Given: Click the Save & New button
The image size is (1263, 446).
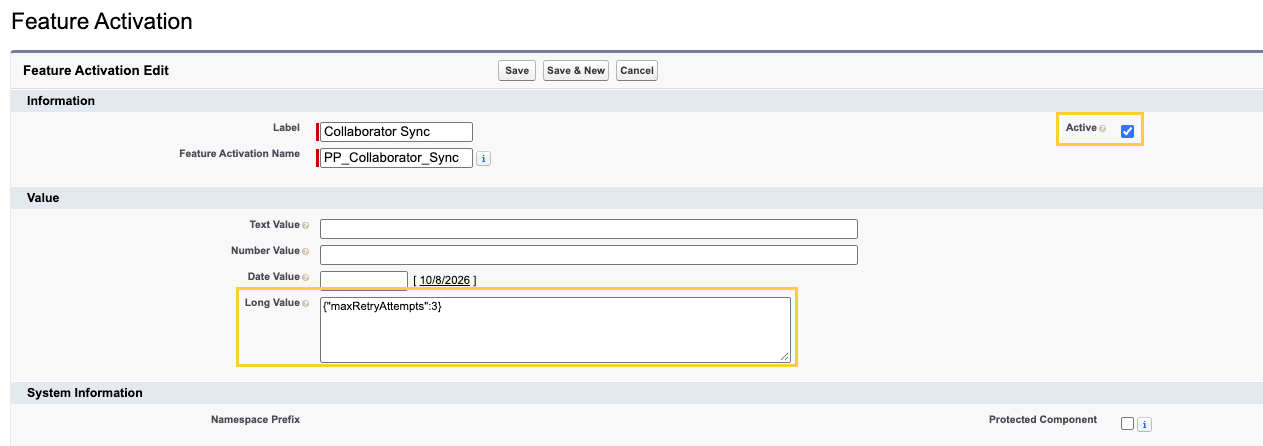Looking at the screenshot, I should 576,71.
